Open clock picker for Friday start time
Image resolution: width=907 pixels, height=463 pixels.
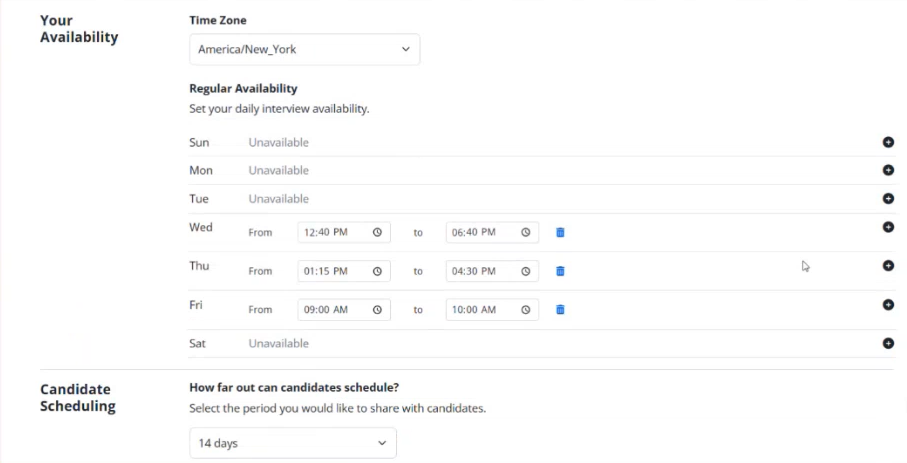[x=377, y=310]
